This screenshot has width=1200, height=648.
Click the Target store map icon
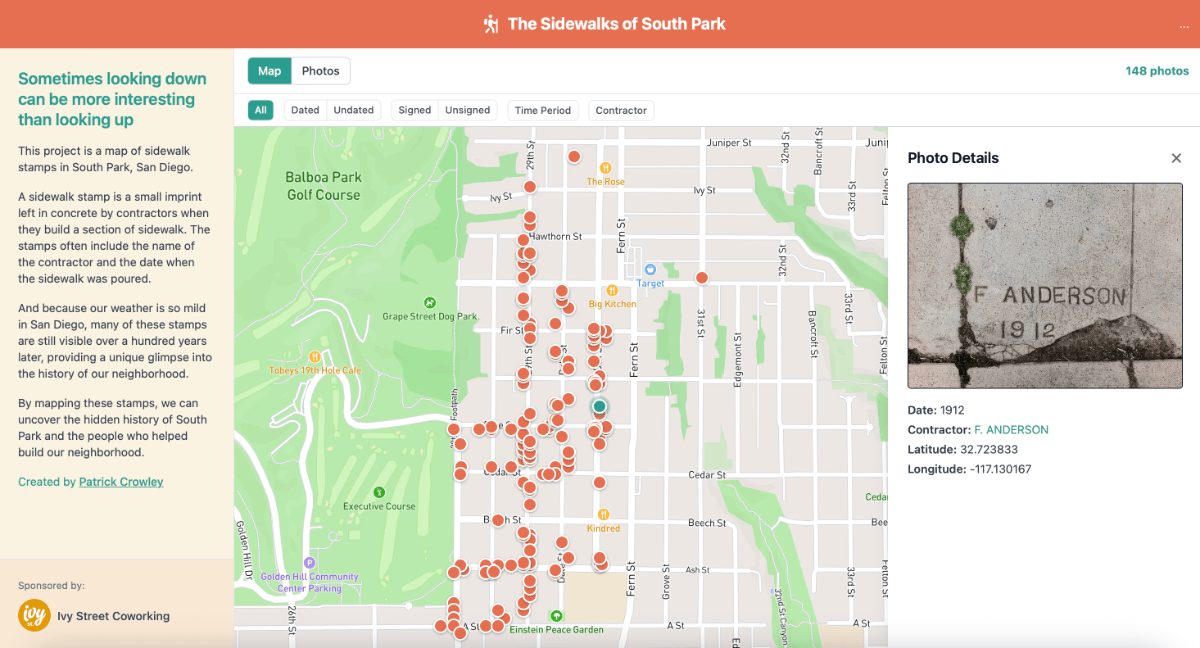(x=649, y=270)
